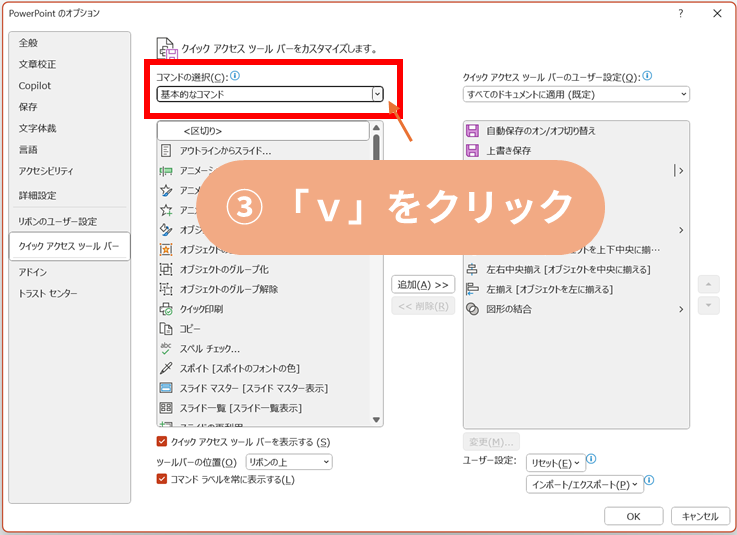Viewport: 737px width, 535px height.
Task: Toggle the show Quick Access Toolbar checkbox
Action: (x=162, y=441)
